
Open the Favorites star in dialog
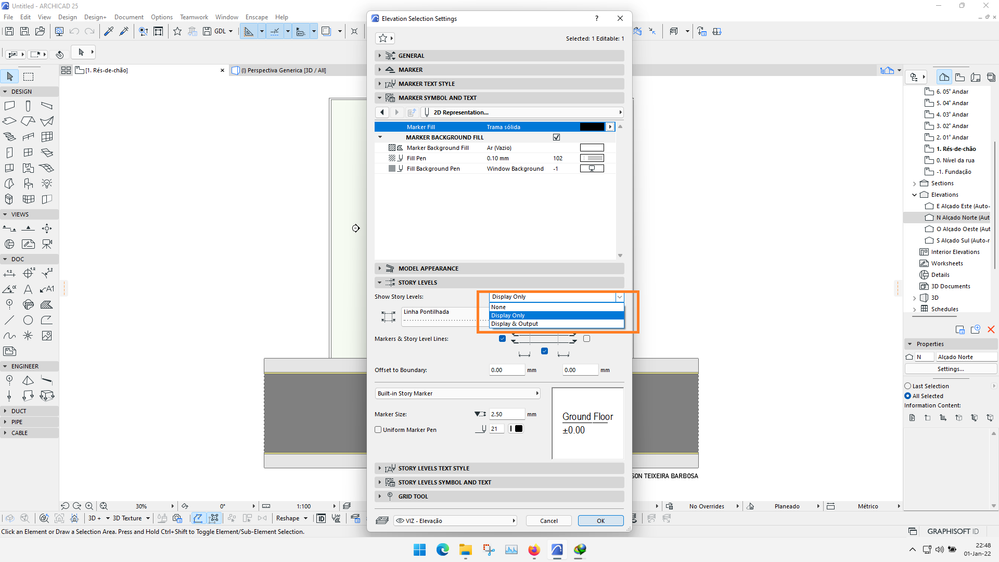point(385,38)
